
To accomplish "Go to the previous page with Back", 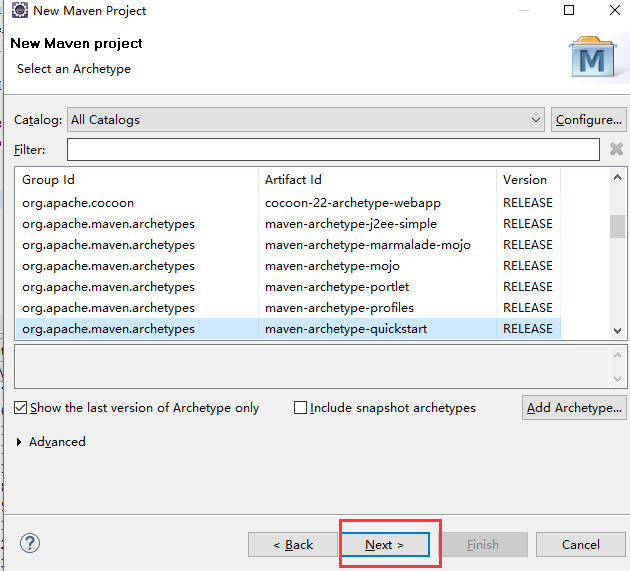I will coord(293,544).
